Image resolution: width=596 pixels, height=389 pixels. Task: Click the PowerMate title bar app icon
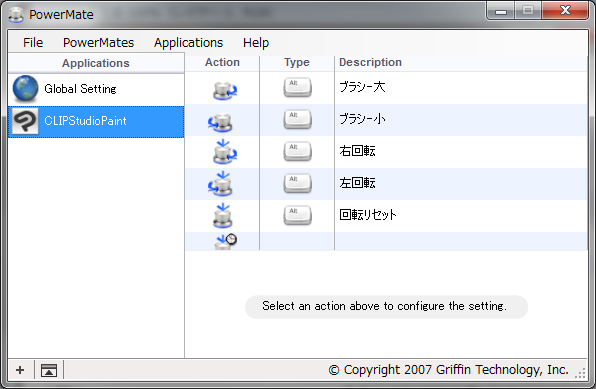(x=16, y=14)
